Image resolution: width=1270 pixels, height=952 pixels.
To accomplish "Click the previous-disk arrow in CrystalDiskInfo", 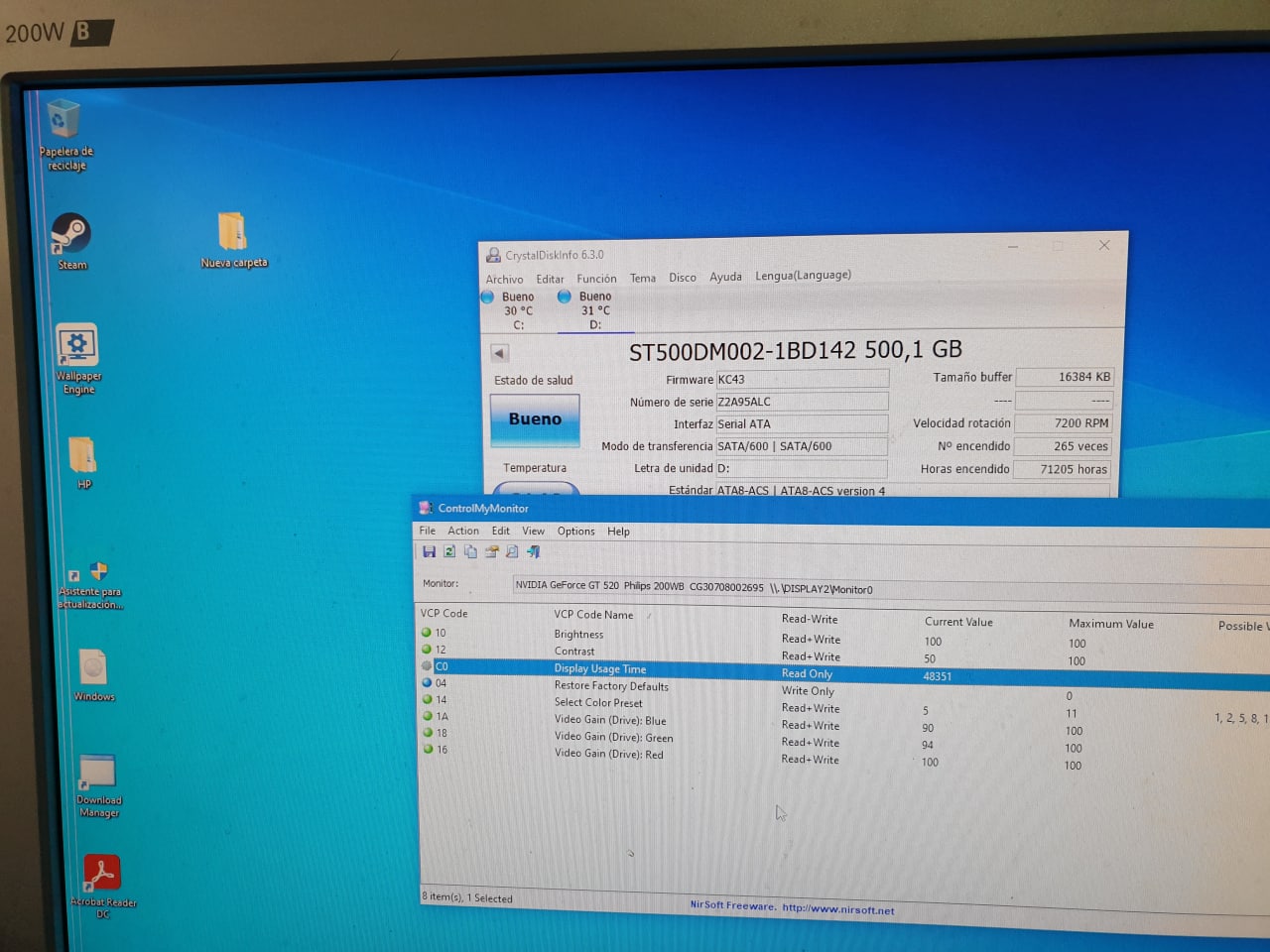I will [498, 353].
